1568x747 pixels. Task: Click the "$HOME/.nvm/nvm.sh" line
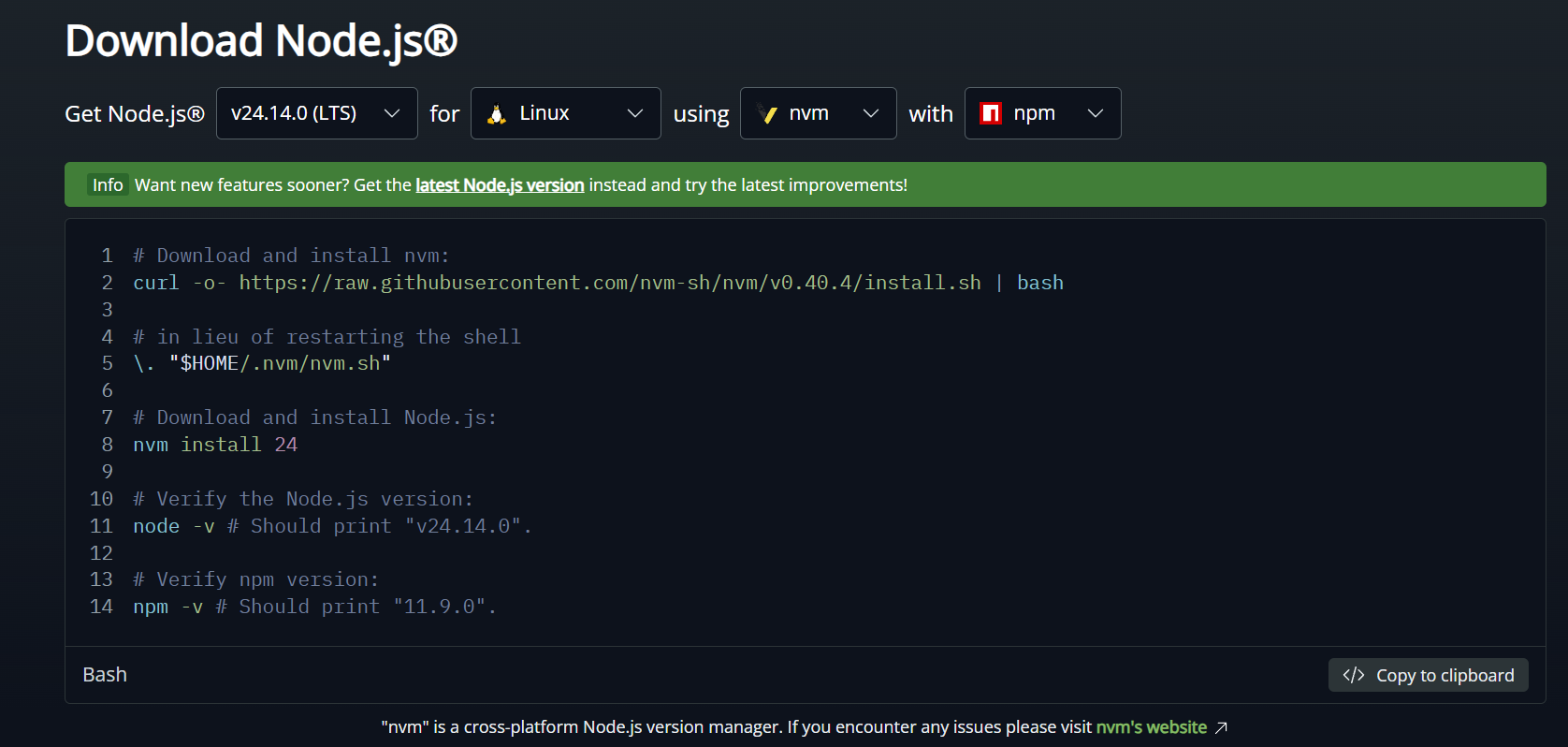(x=262, y=363)
